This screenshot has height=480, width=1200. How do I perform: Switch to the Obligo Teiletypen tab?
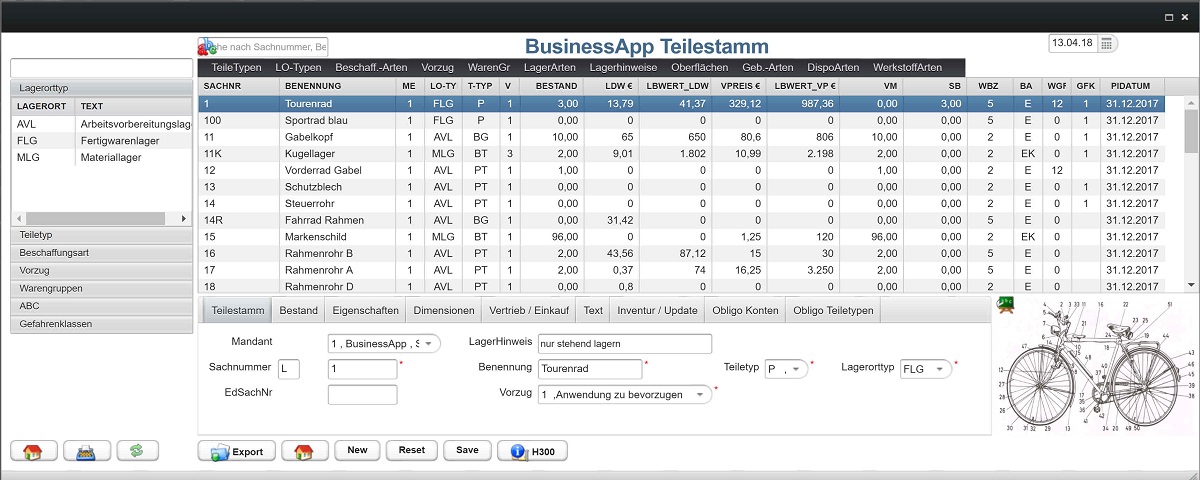click(833, 310)
